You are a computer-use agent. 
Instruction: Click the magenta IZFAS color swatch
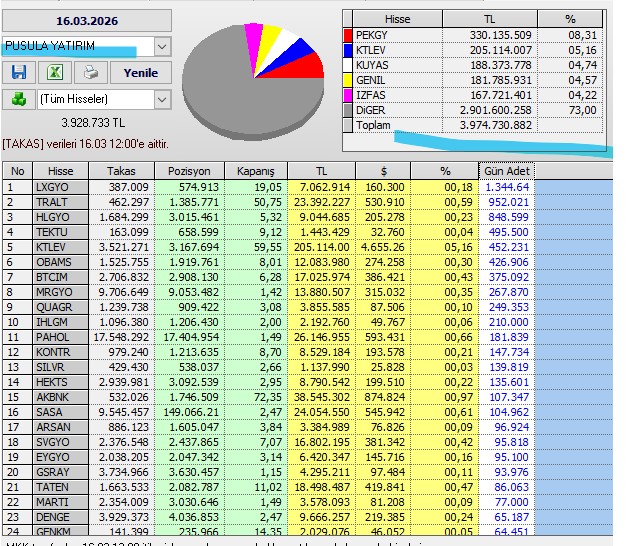(x=348, y=95)
